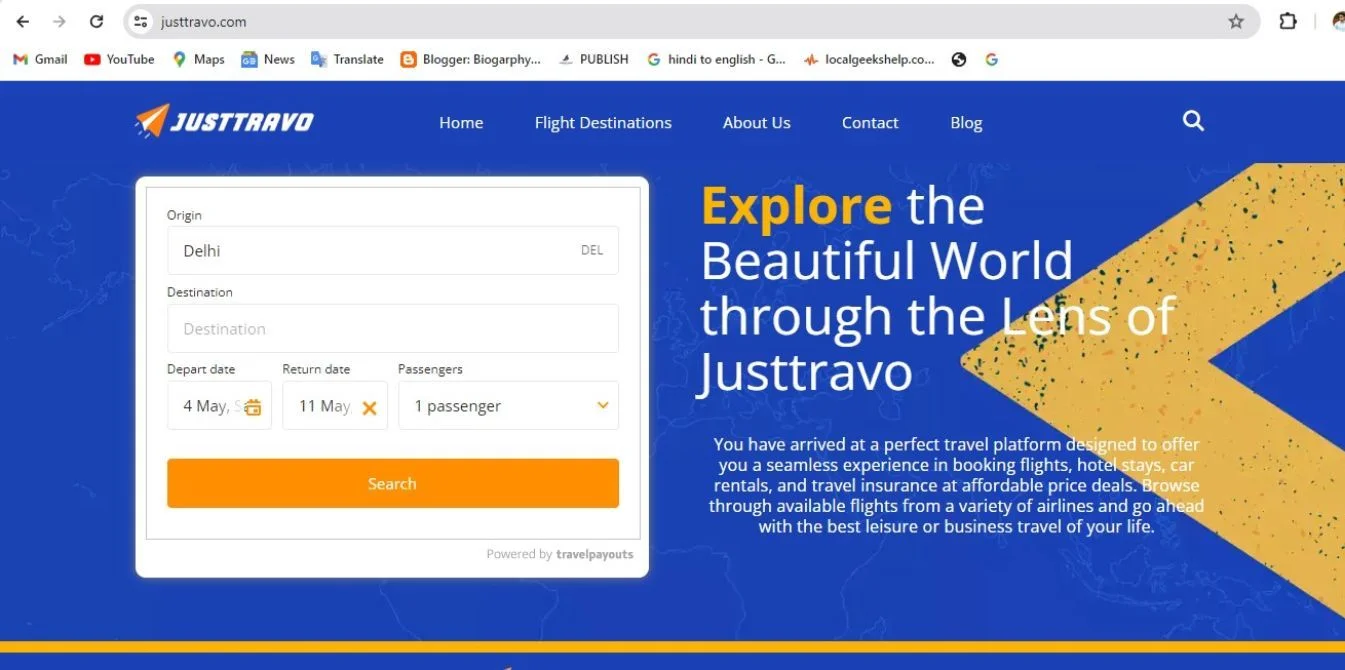Follow the travelpayouts link
The image size is (1345, 670).
(x=594, y=554)
